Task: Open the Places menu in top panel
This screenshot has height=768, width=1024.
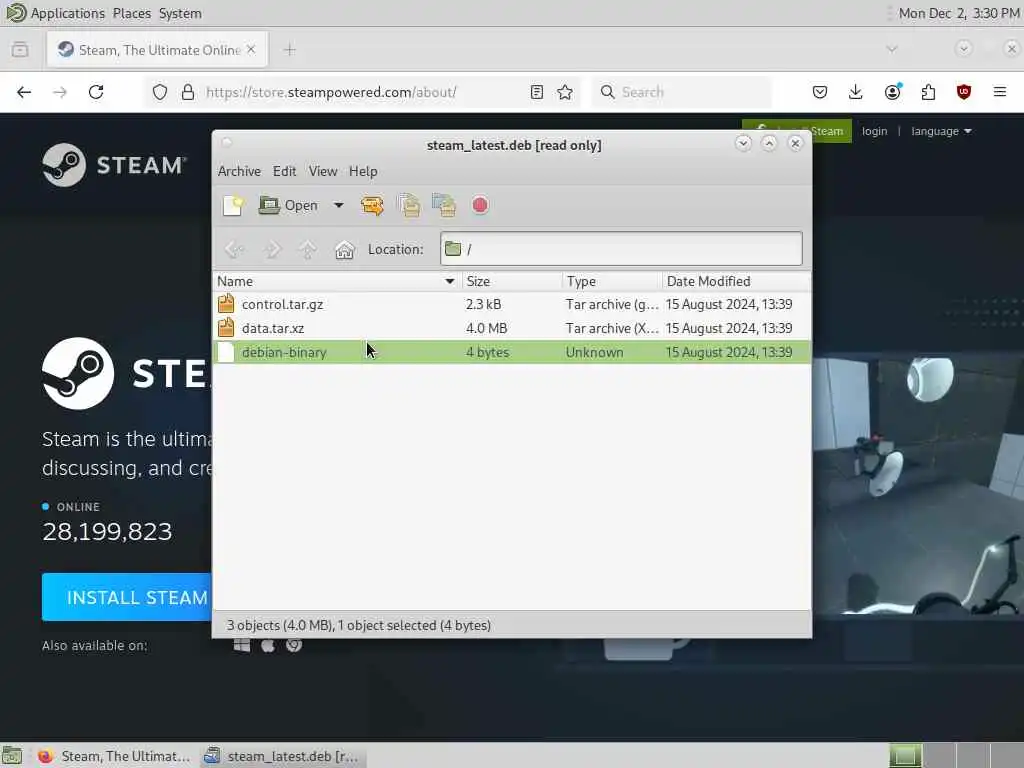Action: pos(132,13)
